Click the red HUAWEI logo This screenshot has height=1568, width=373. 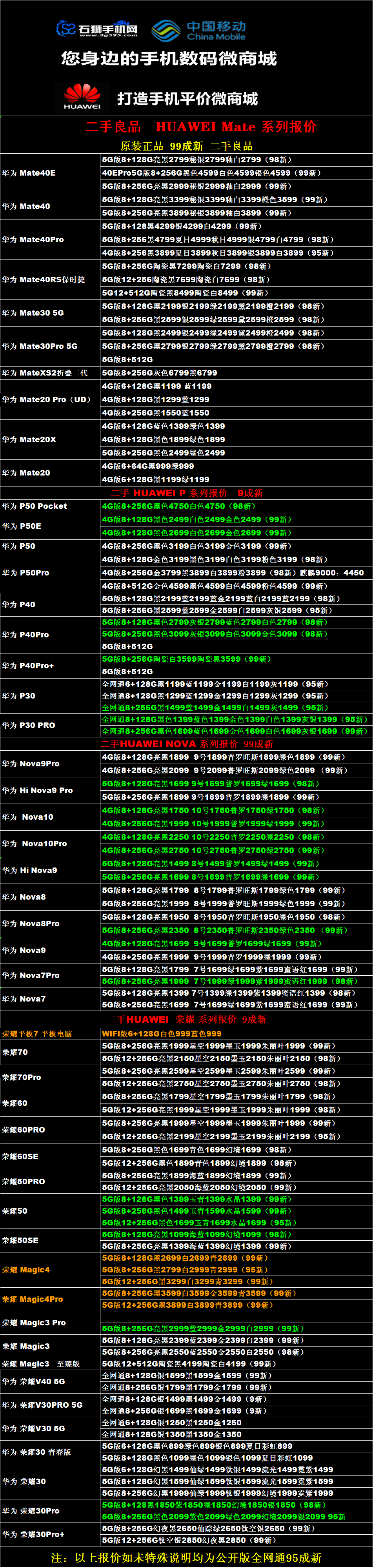pyautogui.click(x=82, y=97)
